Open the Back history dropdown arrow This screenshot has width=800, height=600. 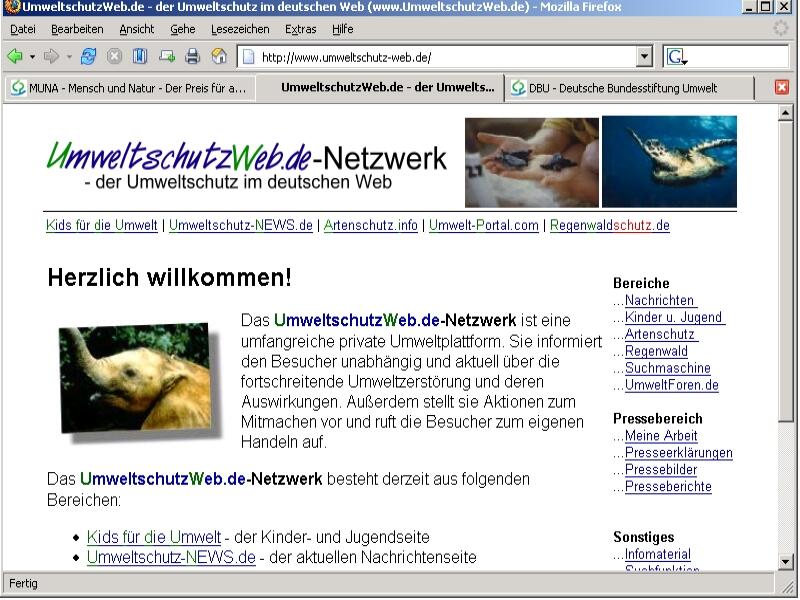(x=32, y=57)
